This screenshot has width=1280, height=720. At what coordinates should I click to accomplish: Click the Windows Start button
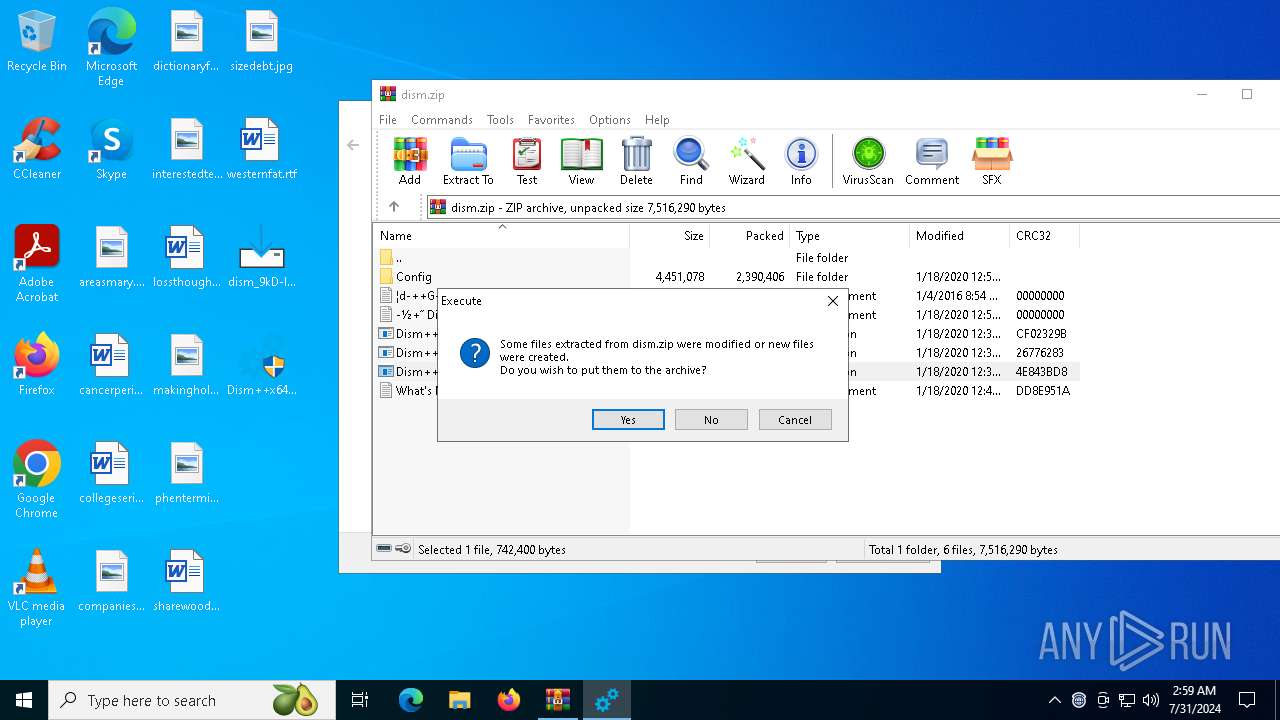[x=24, y=700]
